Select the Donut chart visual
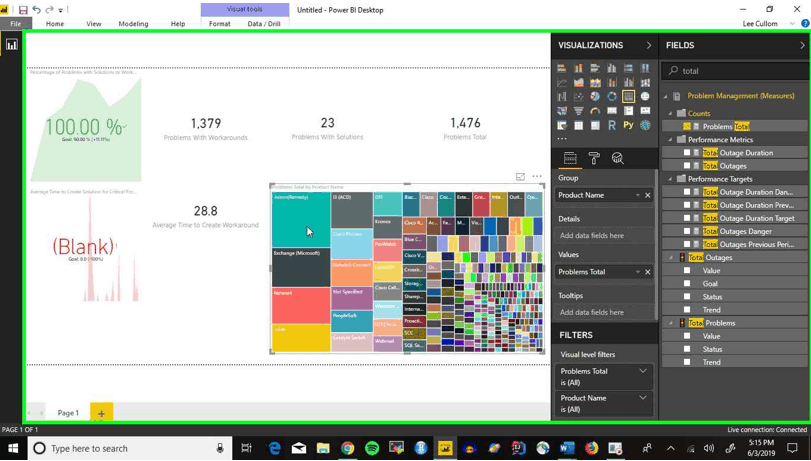The image size is (811, 461). tap(612, 96)
